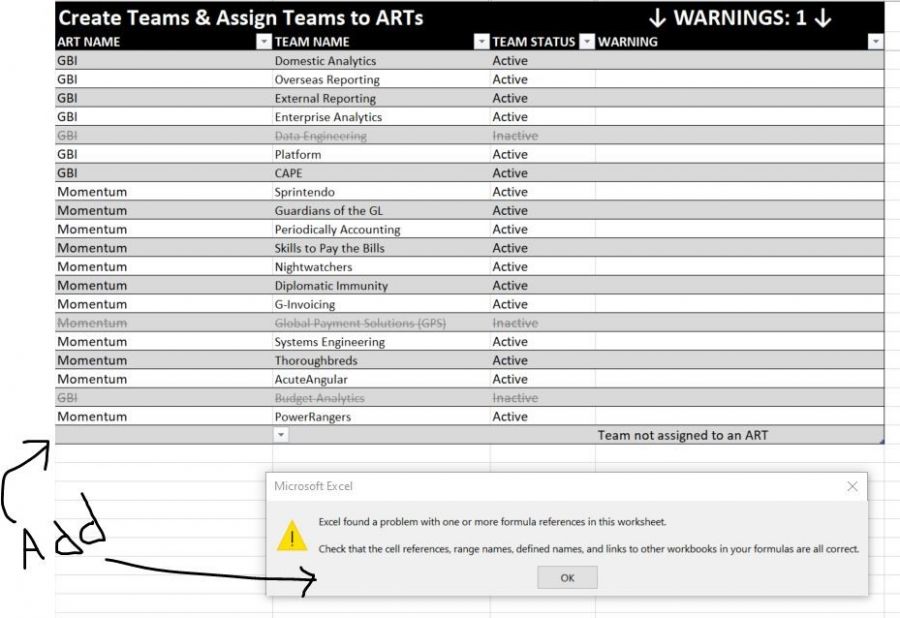Viewport: 900px width, 618px height.
Task: Select GBI ART cell in CAPE row
Action: (x=164, y=173)
